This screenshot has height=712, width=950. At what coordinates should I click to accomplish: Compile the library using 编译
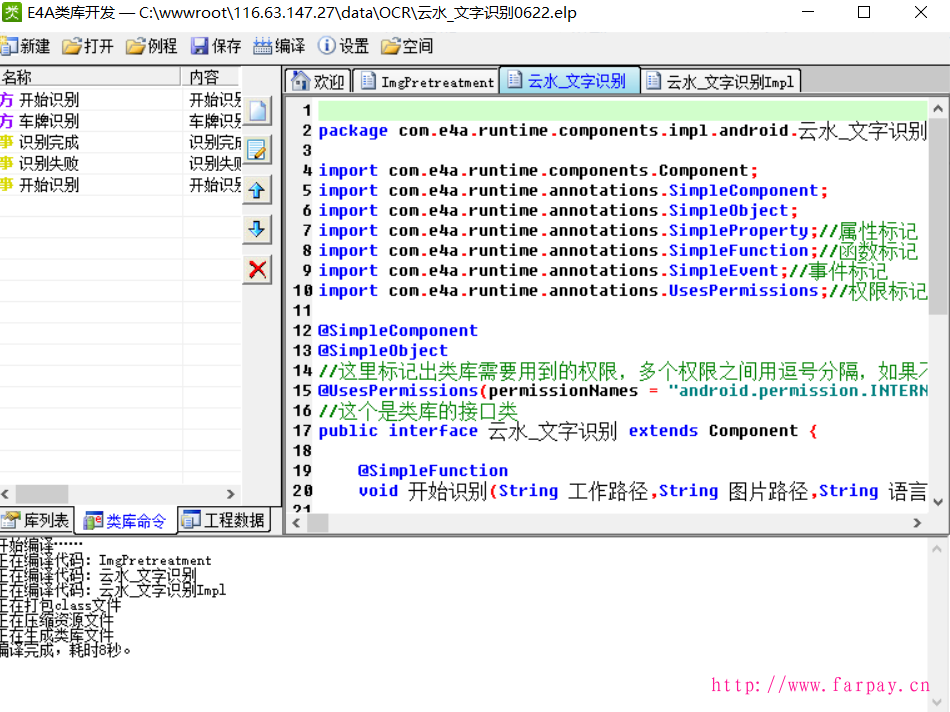click(280, 46)
